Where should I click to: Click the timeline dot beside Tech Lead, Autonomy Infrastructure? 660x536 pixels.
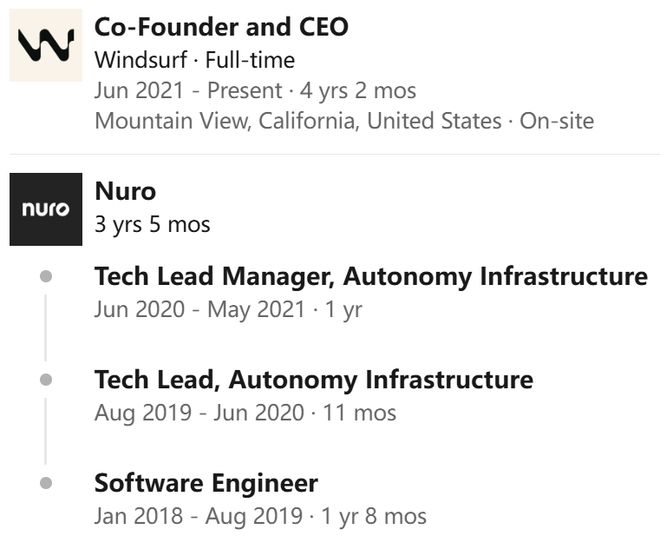pyautogui.click(x=45, y=380)
